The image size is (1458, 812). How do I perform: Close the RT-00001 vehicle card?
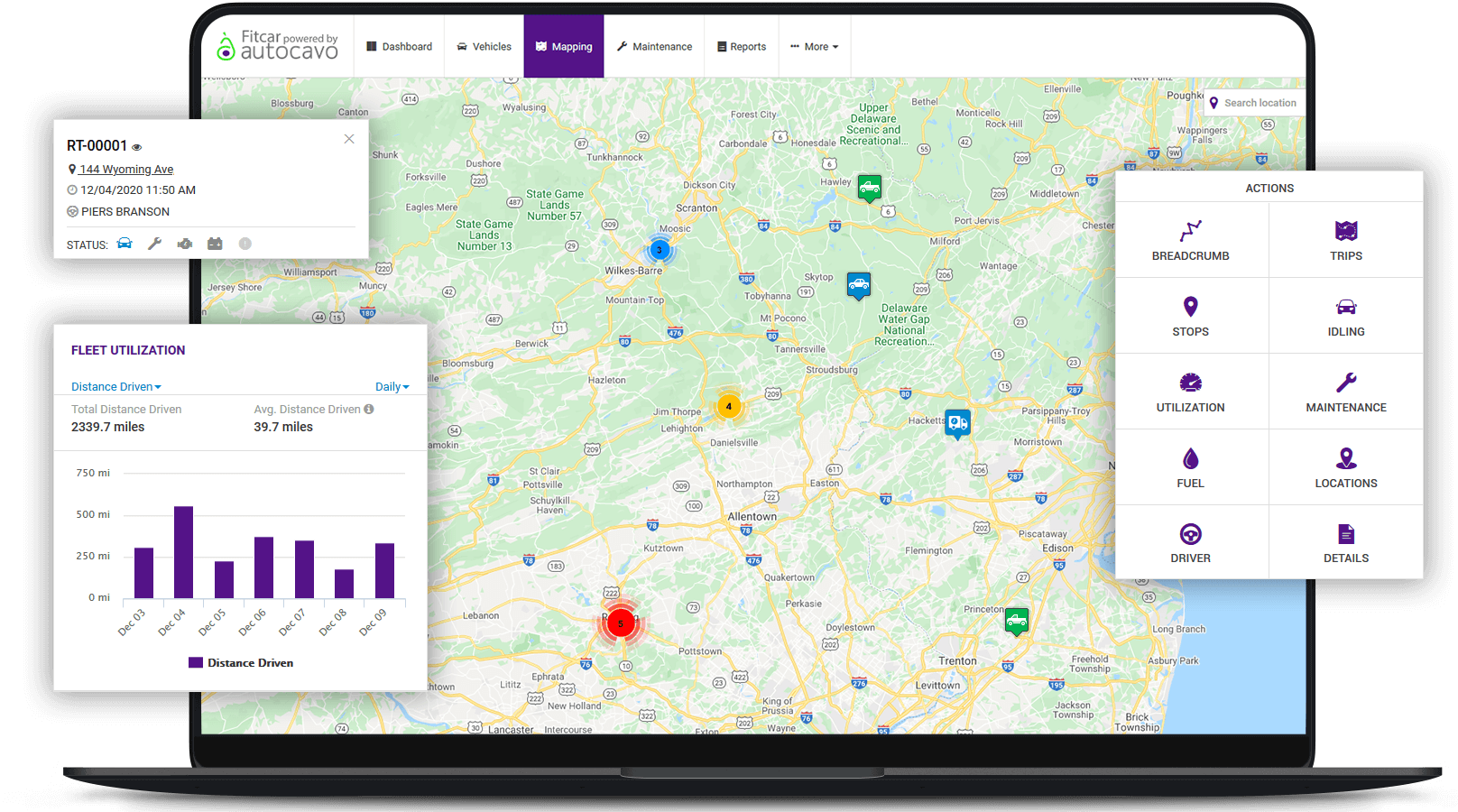tap(349, 139)
